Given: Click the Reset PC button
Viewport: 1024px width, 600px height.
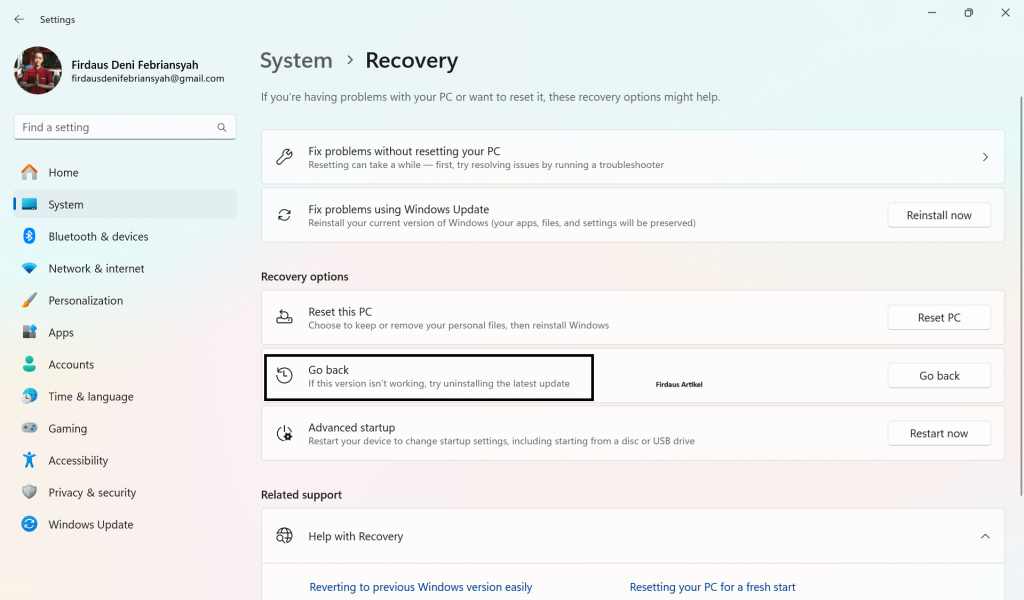Looking at the screenshot, I should (938, 317).
